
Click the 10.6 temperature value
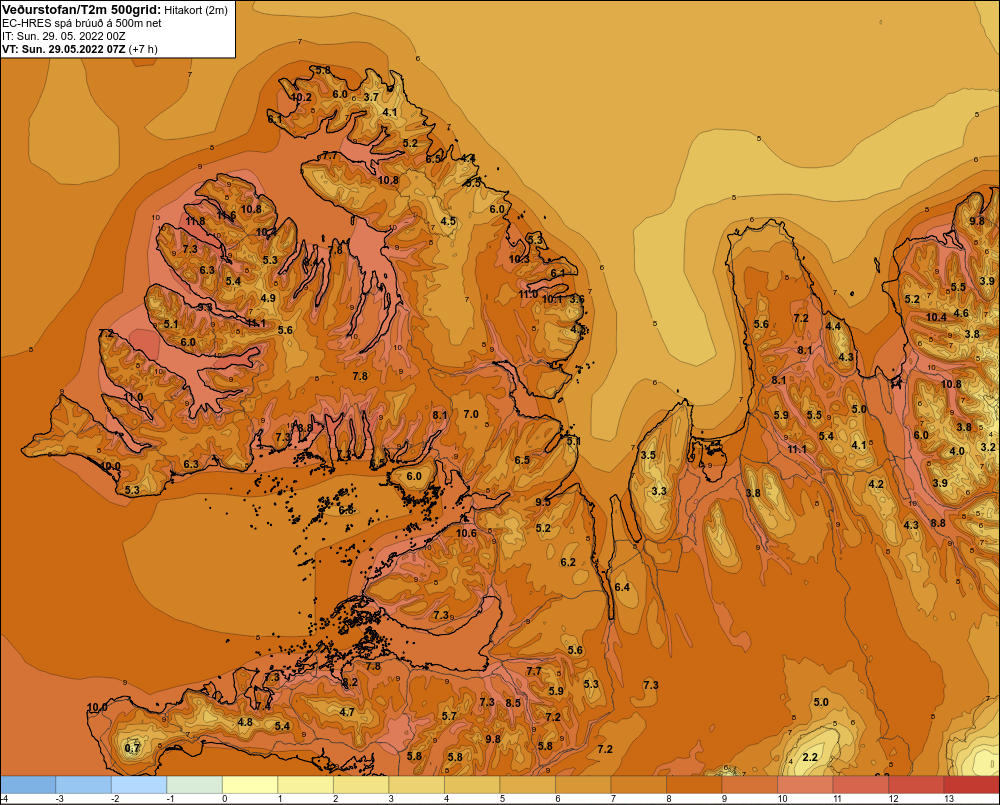(466, 533)
